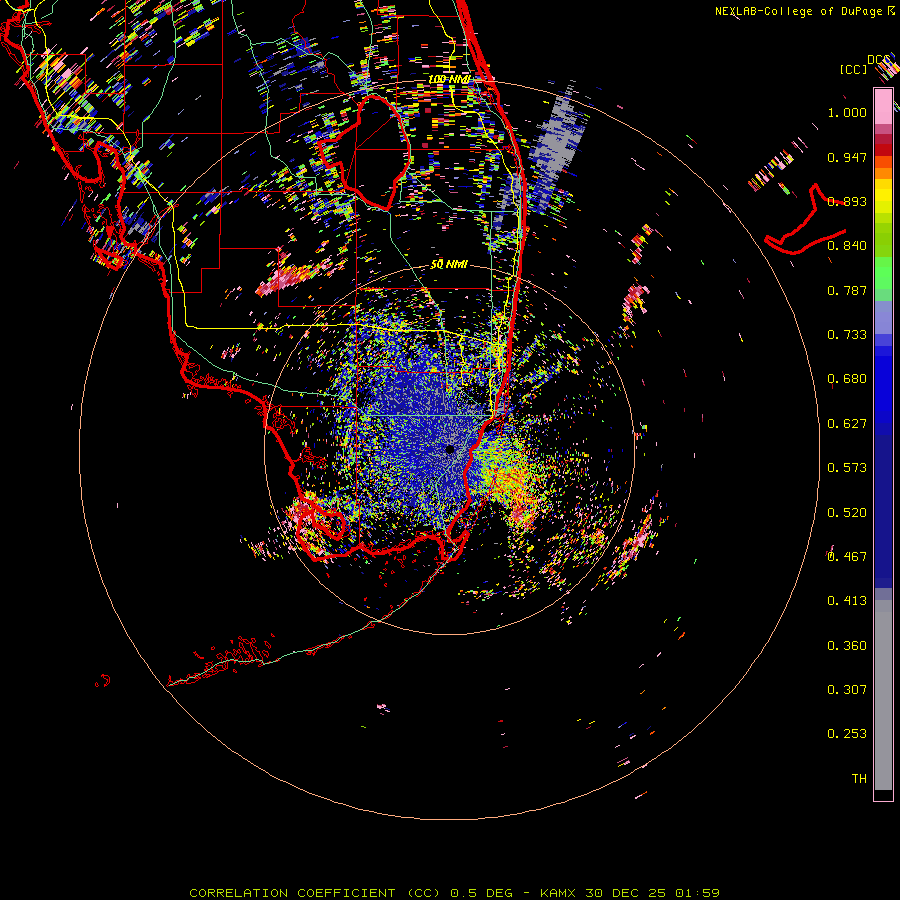
Task: Click the CORRELATION COEFFICIENT (CC) caption title
Action: pos(315,893)
